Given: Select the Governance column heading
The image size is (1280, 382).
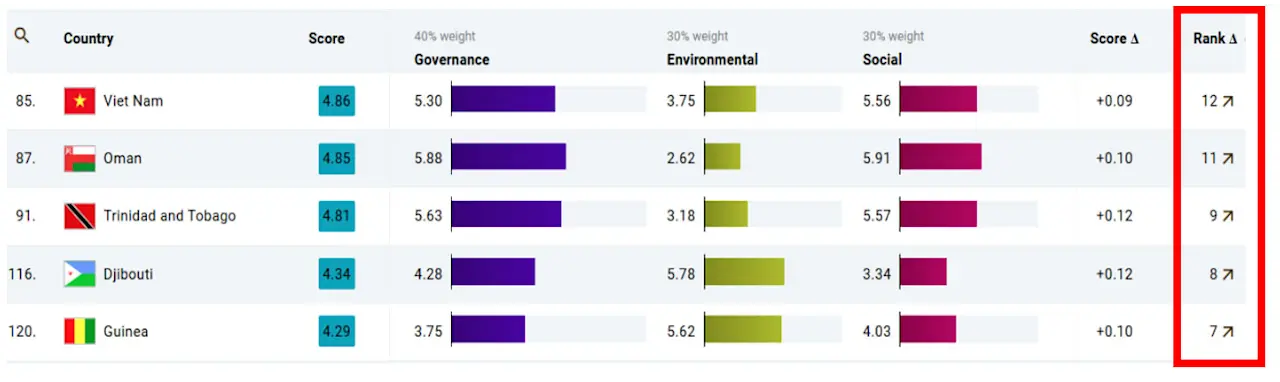Looking at the screenshot, I should pyautogui.click(x=452, y=59).
